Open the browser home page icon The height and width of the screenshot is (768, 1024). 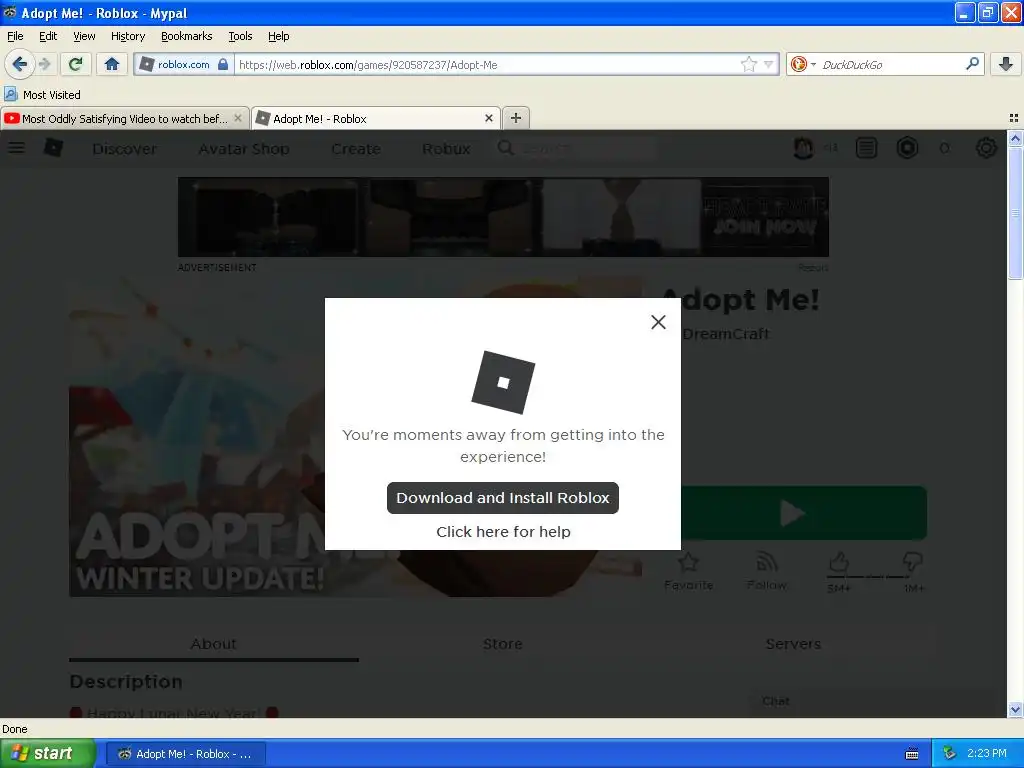[x=112, y=64]
